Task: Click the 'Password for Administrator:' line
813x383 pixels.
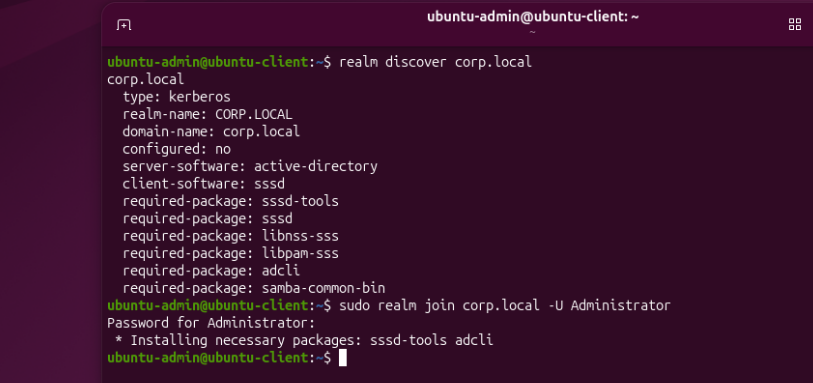Action: 211,323
